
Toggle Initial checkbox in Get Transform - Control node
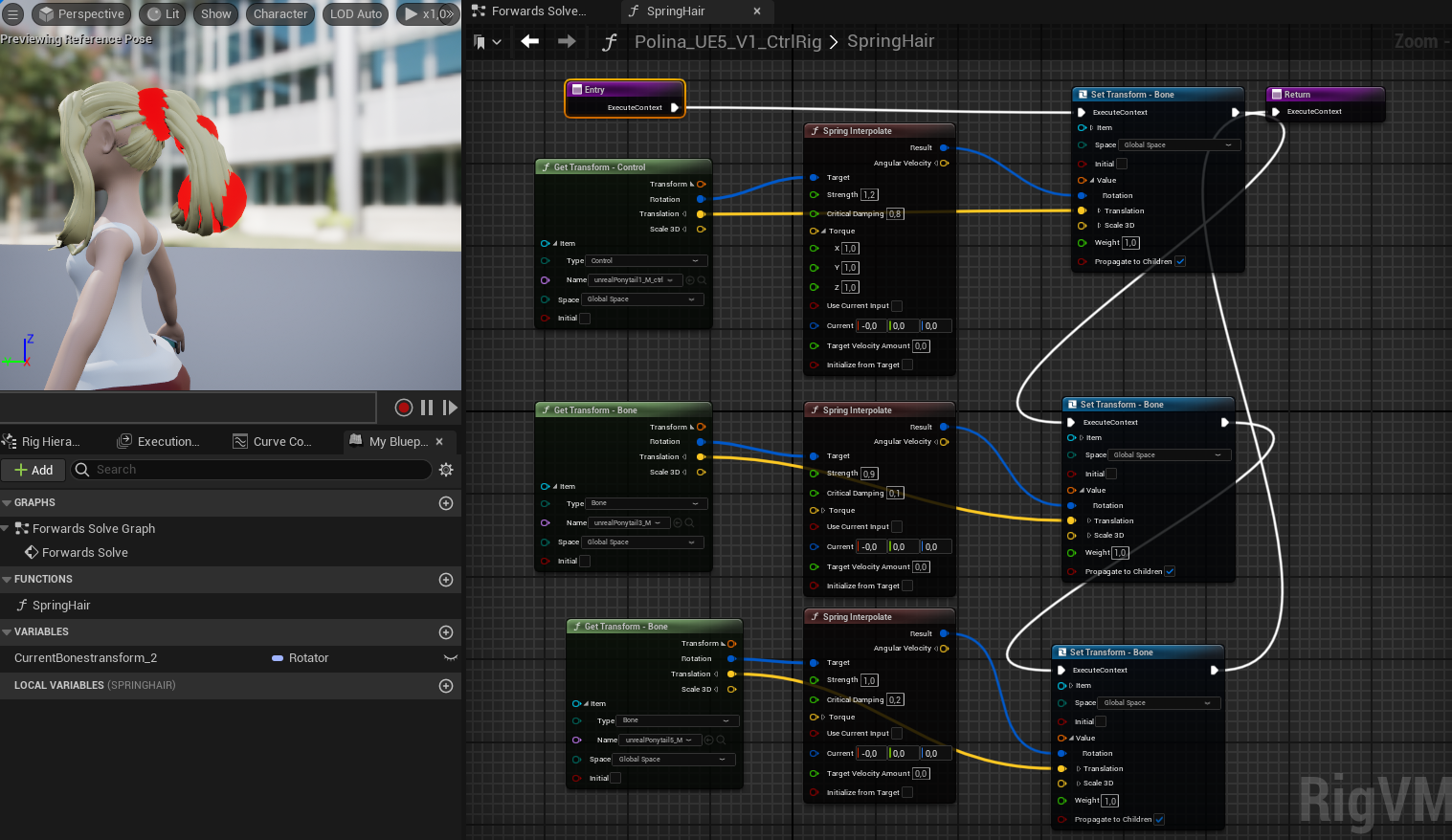pyautogui.click(x=585, y=319)
